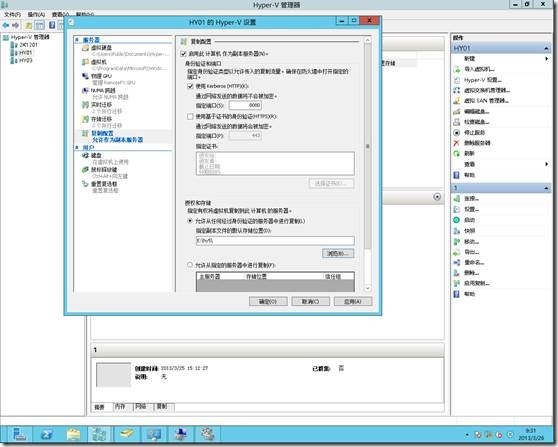Collapse the VM 1 section in Actions pane

tap(546, 188)
